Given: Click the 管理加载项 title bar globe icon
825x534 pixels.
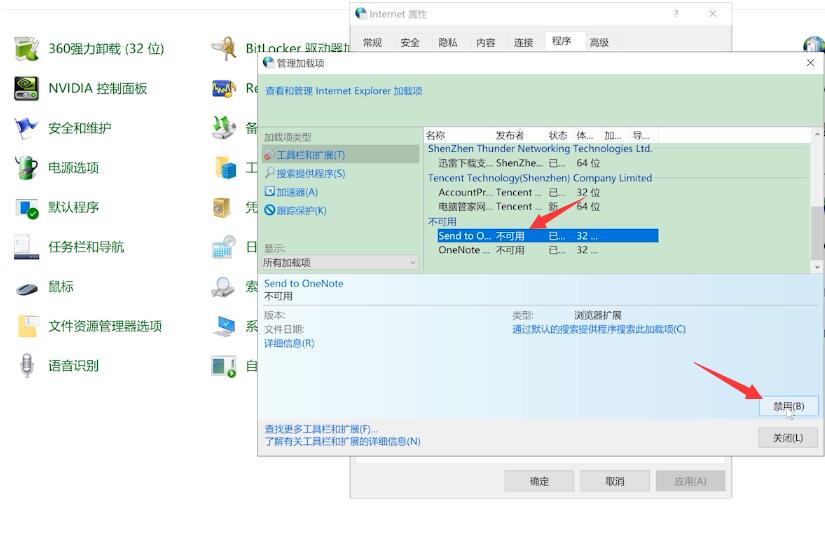Looking at the screenshot, I should tap(268, 63).
